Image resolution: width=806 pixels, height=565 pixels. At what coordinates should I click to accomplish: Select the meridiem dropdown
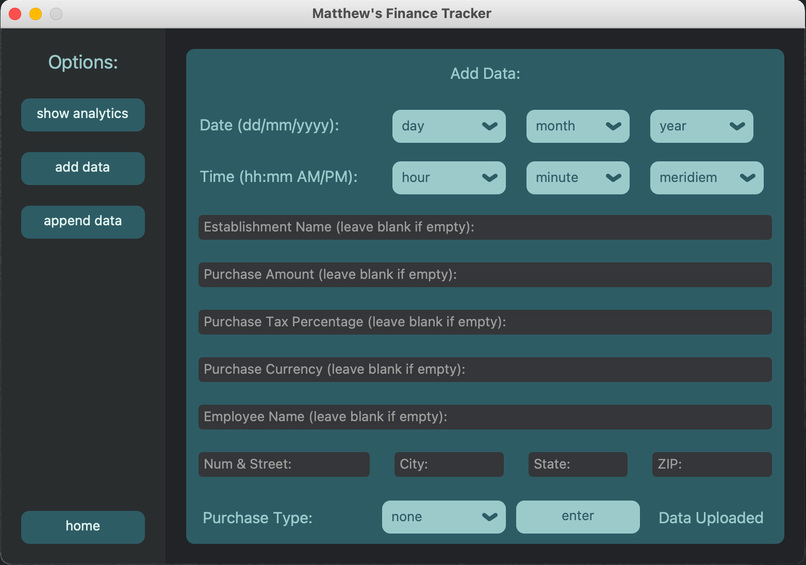[707, 177]
